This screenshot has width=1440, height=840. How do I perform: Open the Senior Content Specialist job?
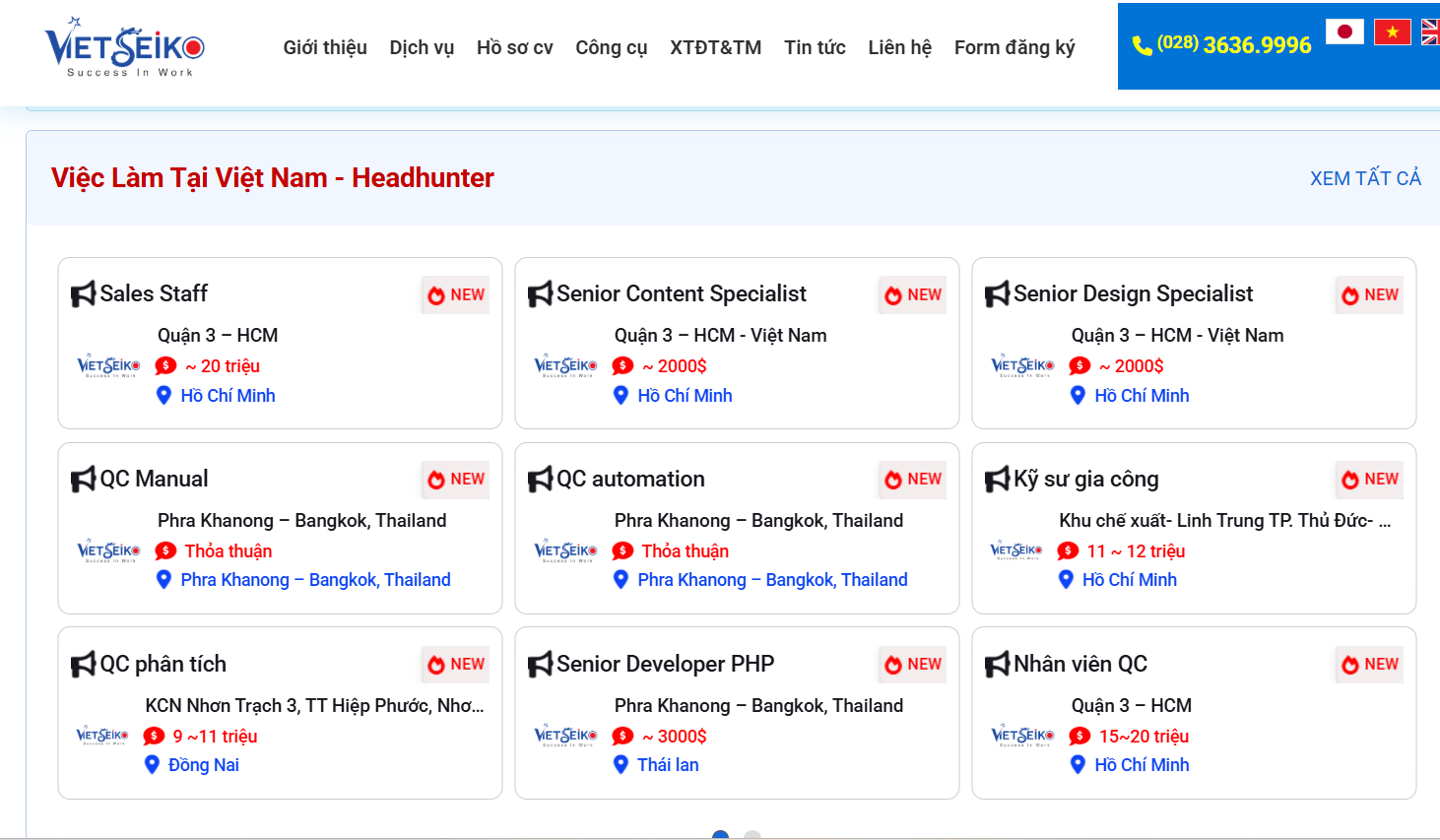click(681, 293)
